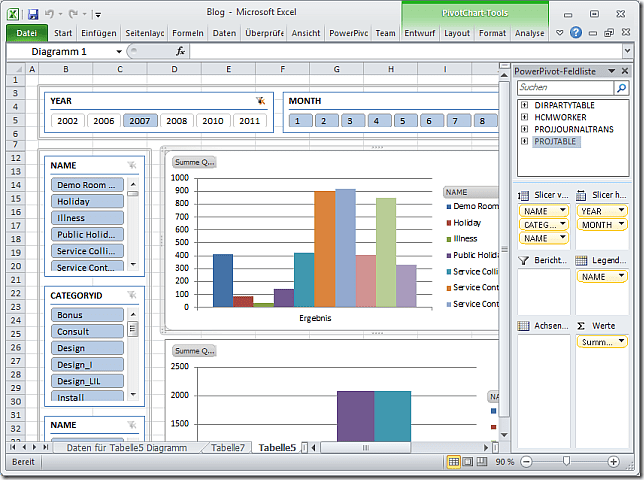Viewport: 644px width, 480px height.
Task: Click the Normal view icon in status bar
Action: pyautogui.click(x=453, y=462)
